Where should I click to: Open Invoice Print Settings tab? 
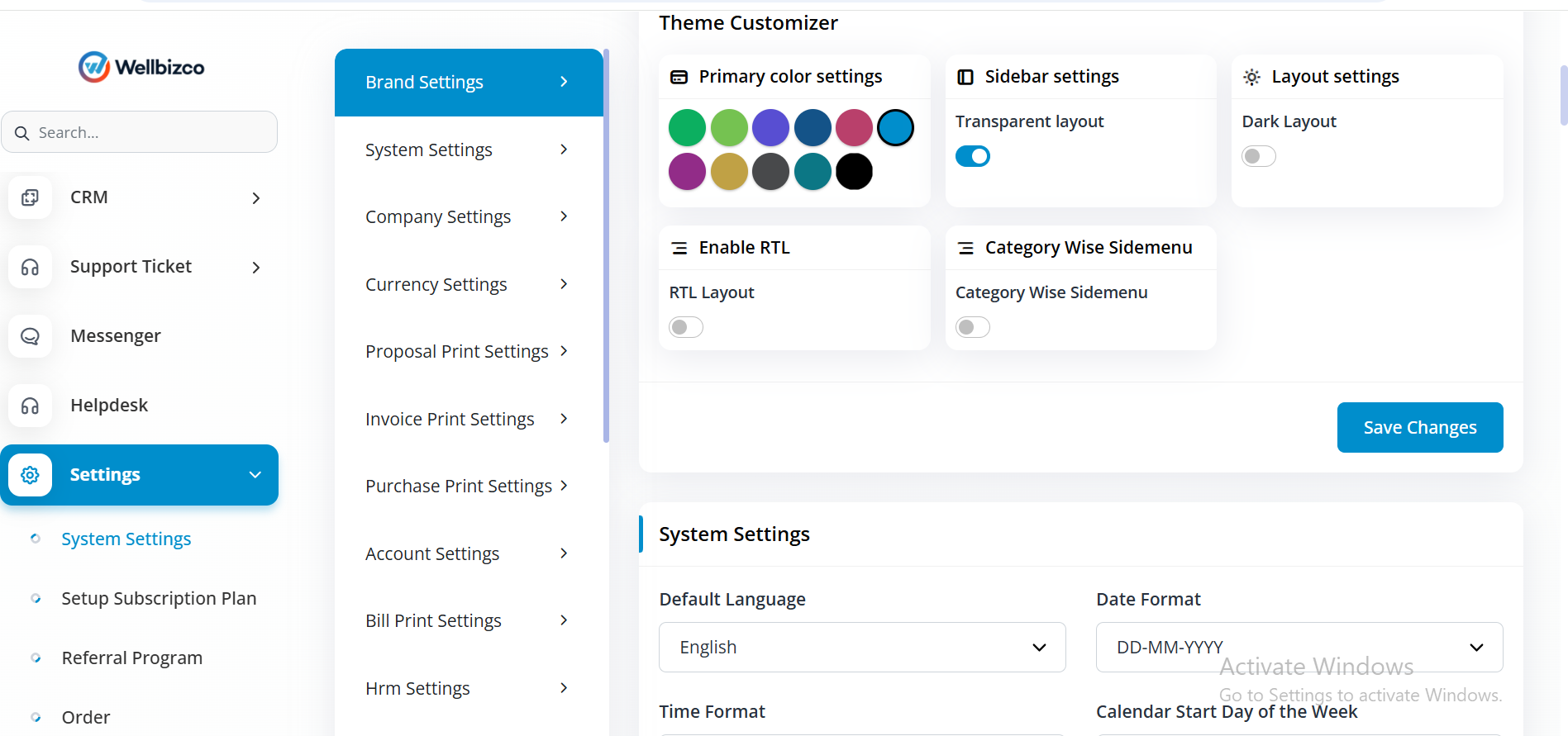coord(469,420)
